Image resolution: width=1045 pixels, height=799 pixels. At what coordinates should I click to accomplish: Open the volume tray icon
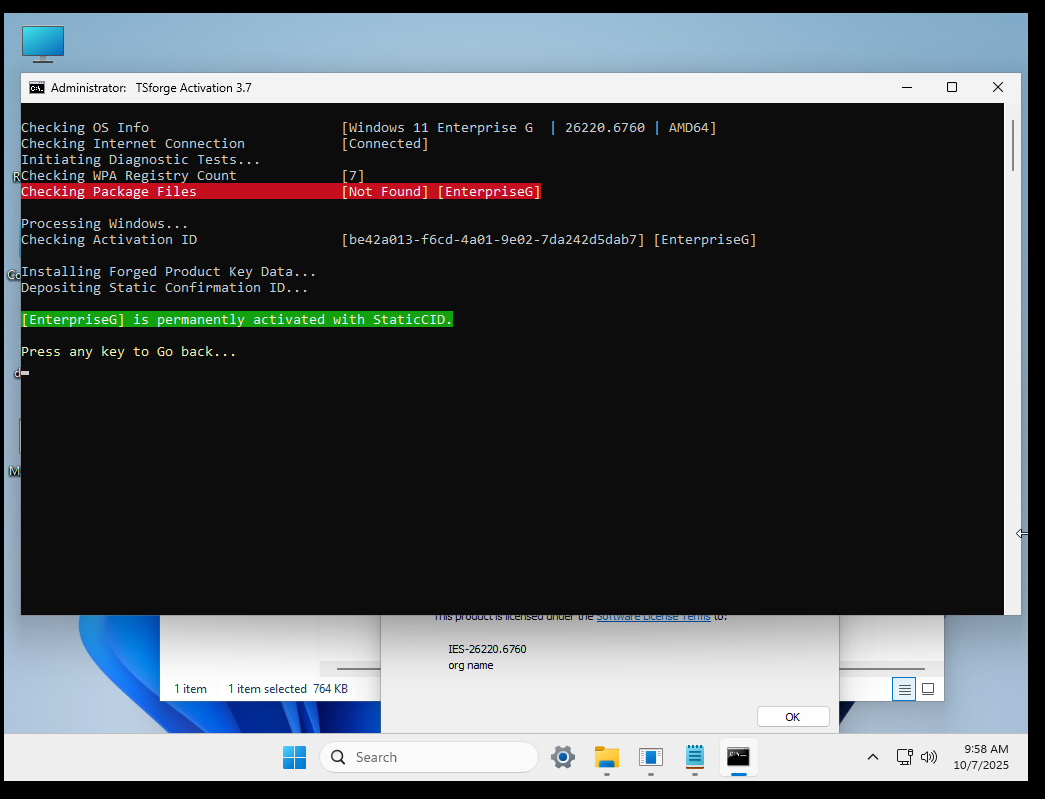(x=928, y=757)
